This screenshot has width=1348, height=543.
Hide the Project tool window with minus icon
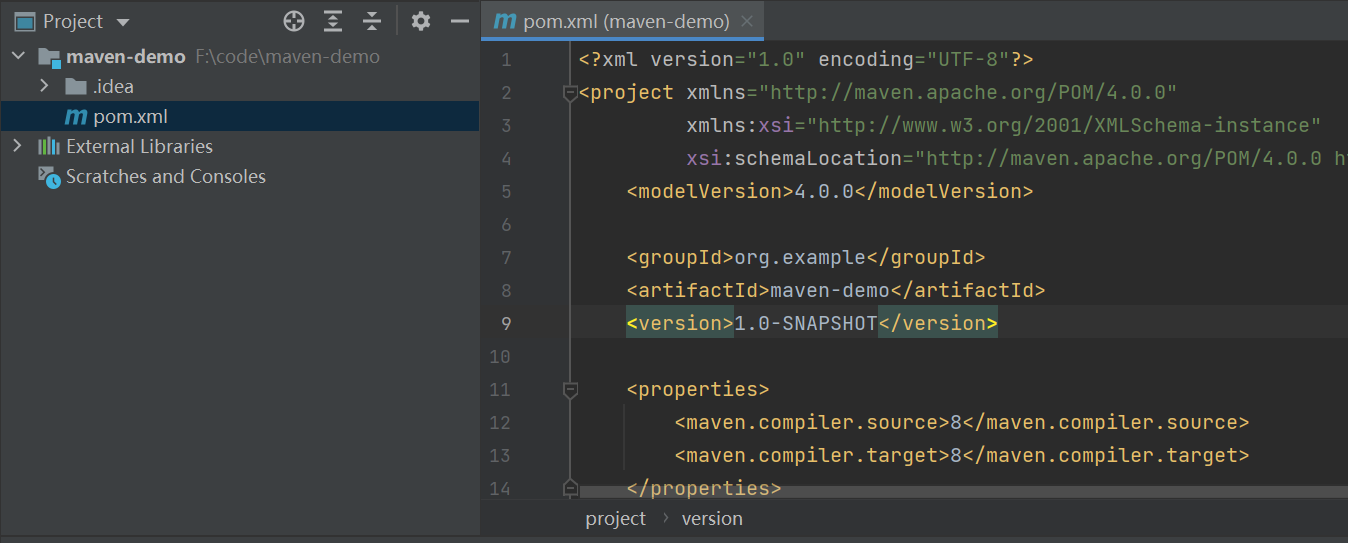tap(460, 21)
